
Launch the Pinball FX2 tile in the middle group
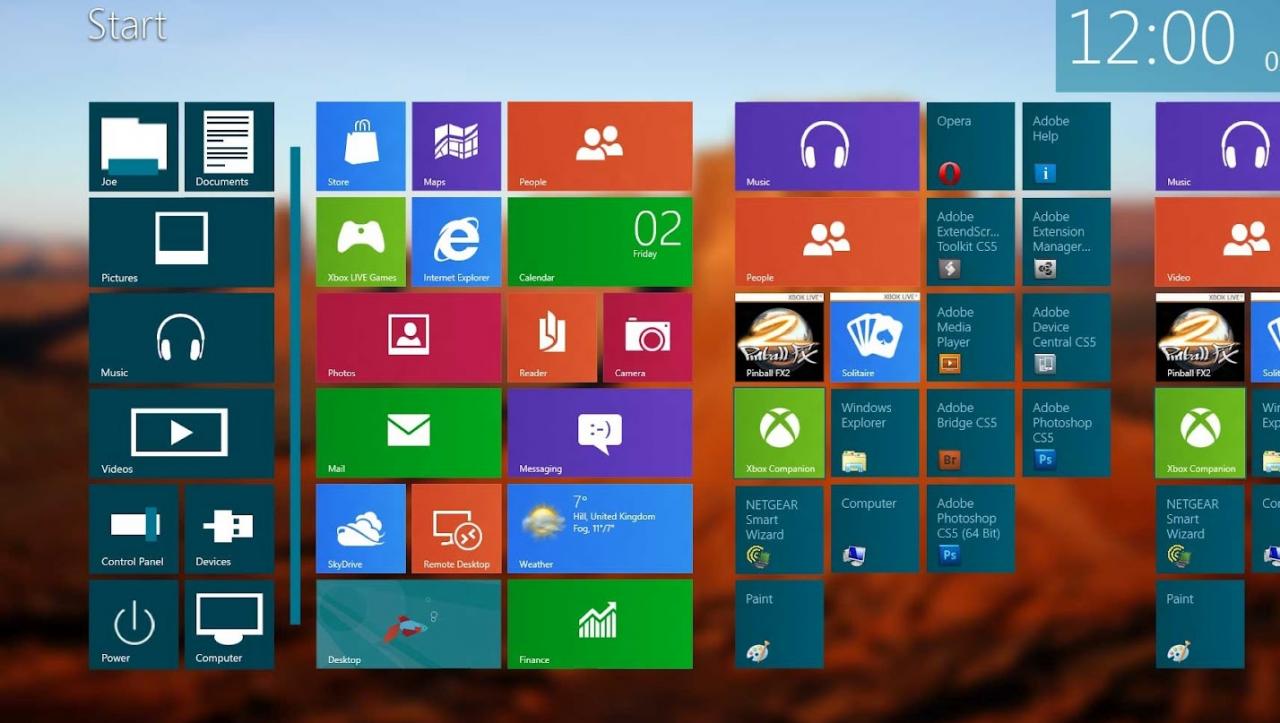click(x=779, y=337)
